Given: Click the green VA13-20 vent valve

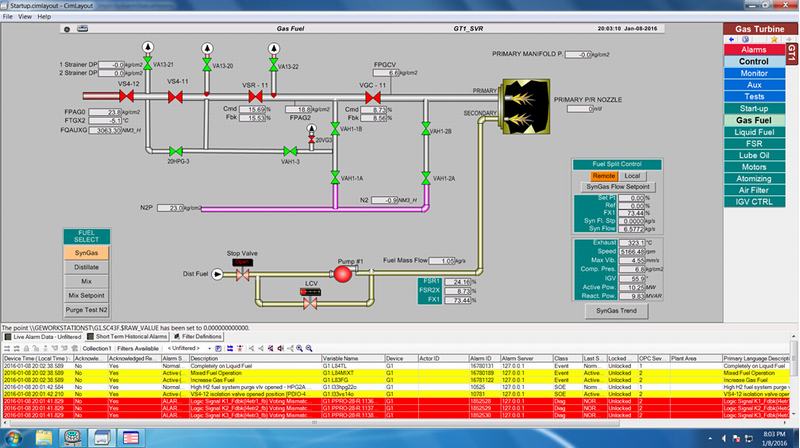Looking at the screenshot, I should click(x=207, y=64).
